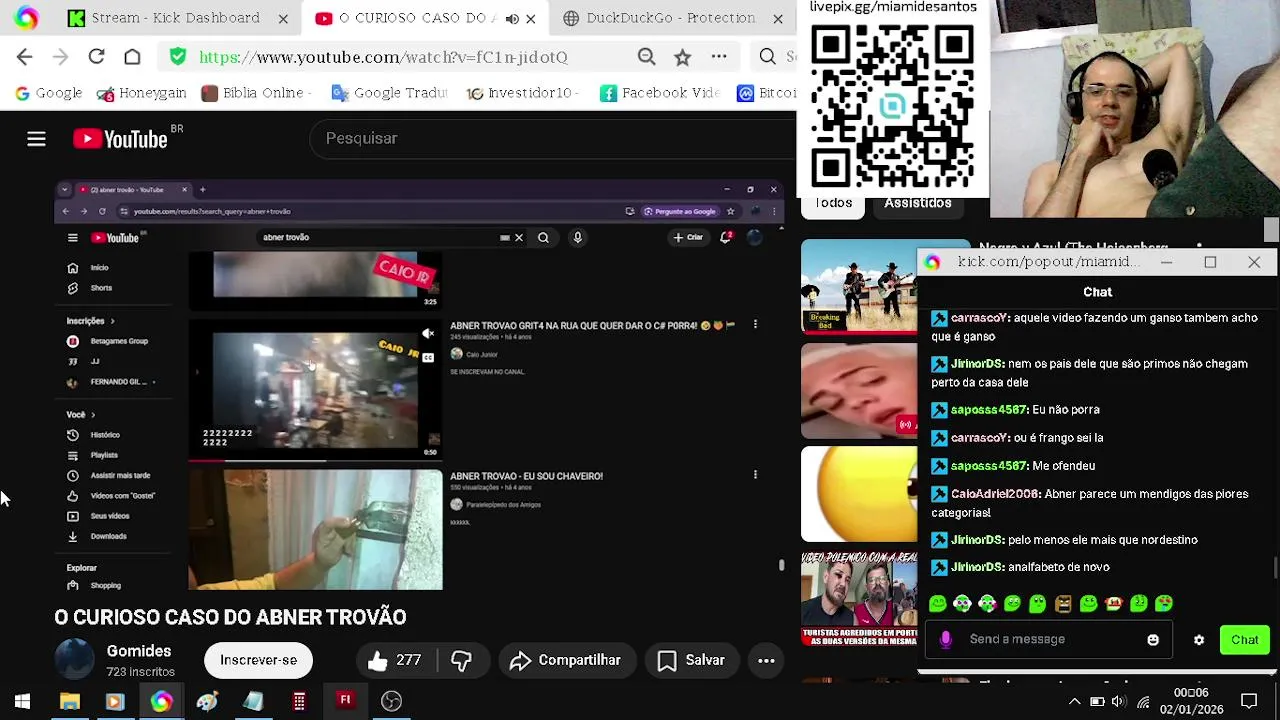Select the Todos filter chip
1280x720 pixels.
(833, 203)
